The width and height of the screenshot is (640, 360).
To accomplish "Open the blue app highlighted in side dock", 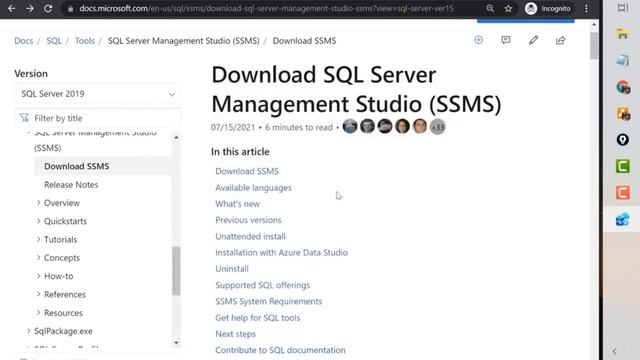I will pos(622,219).
